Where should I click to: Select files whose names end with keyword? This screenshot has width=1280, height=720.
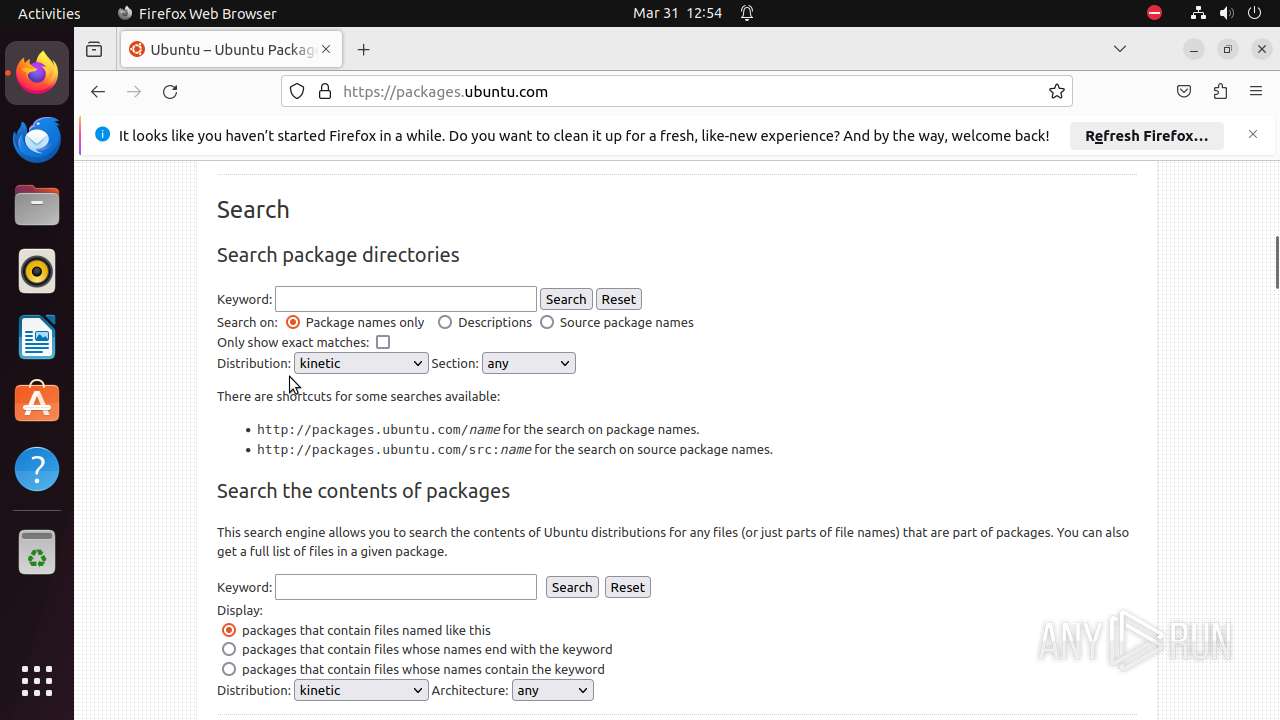(x=229, y=649)
